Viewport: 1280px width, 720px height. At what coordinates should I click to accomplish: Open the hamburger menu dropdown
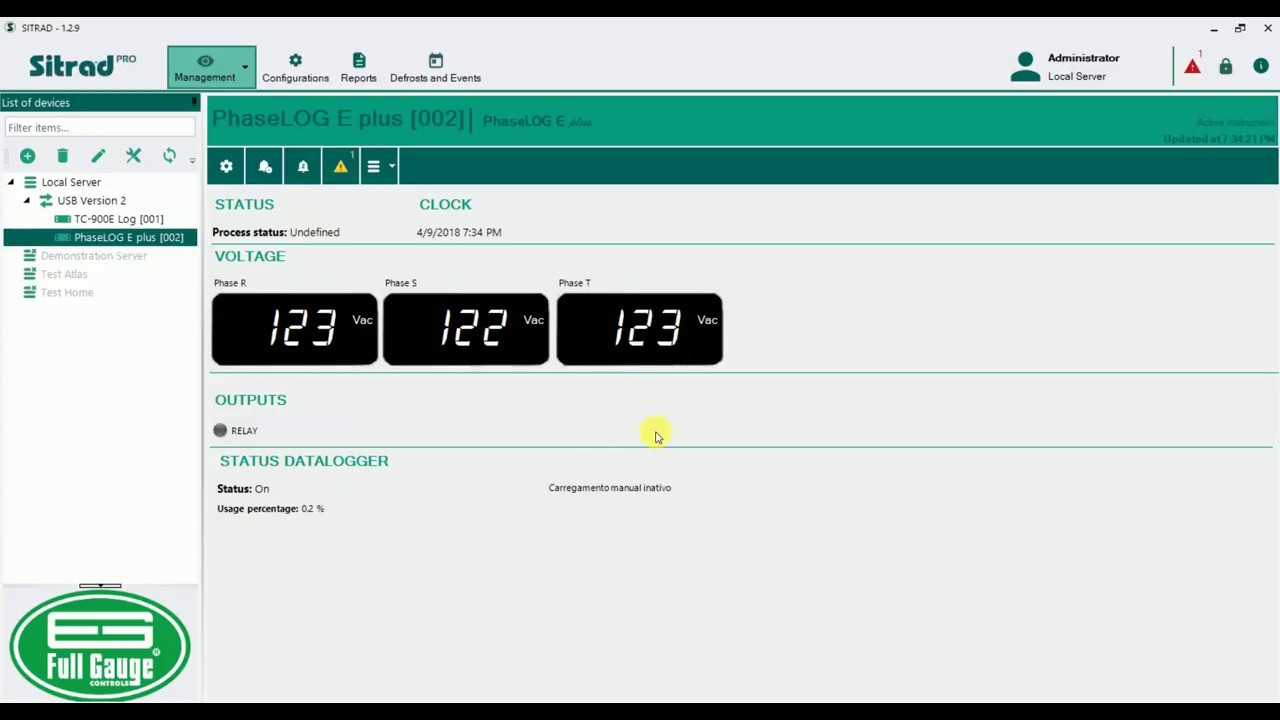380,166
